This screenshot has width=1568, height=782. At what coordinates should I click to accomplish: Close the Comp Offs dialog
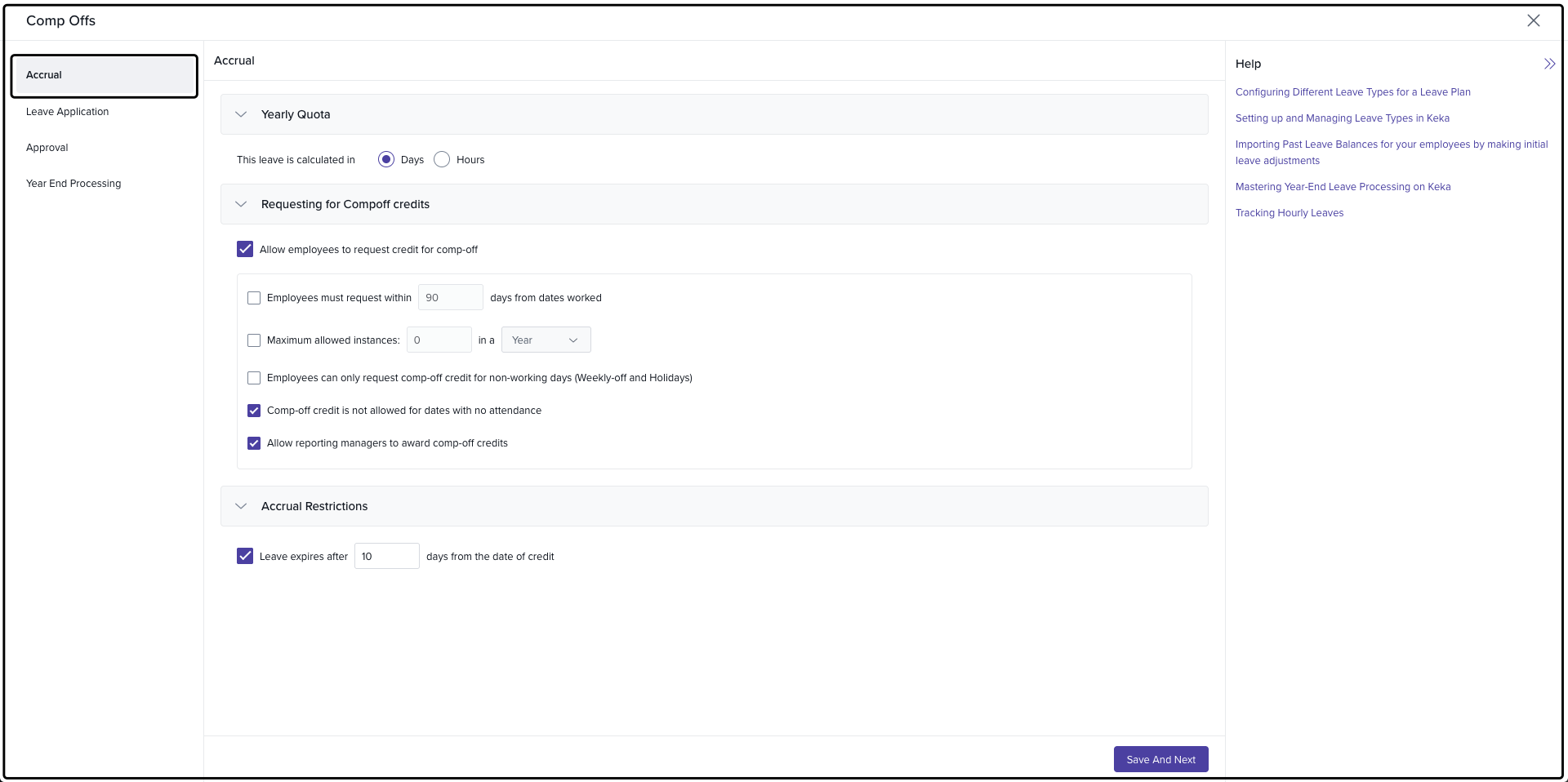coord(1533,21)
